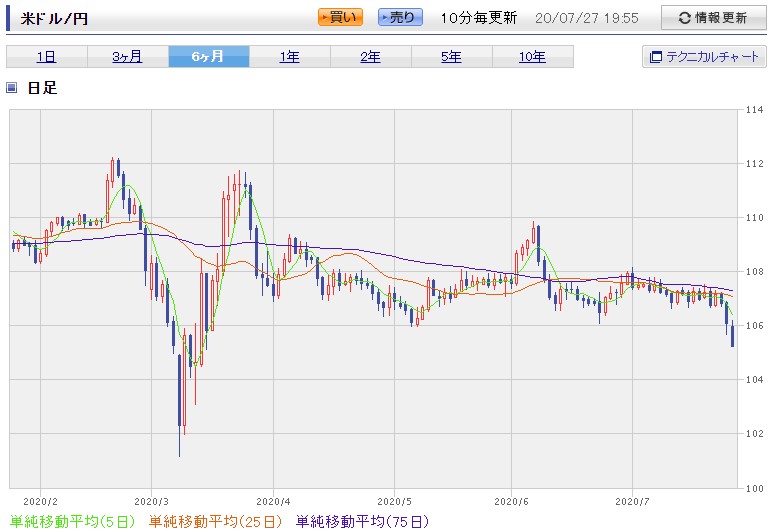Click the refresh arrows icon in 情報更新
The width and height of the screenshot is (773, 531).
pos(684,18)
